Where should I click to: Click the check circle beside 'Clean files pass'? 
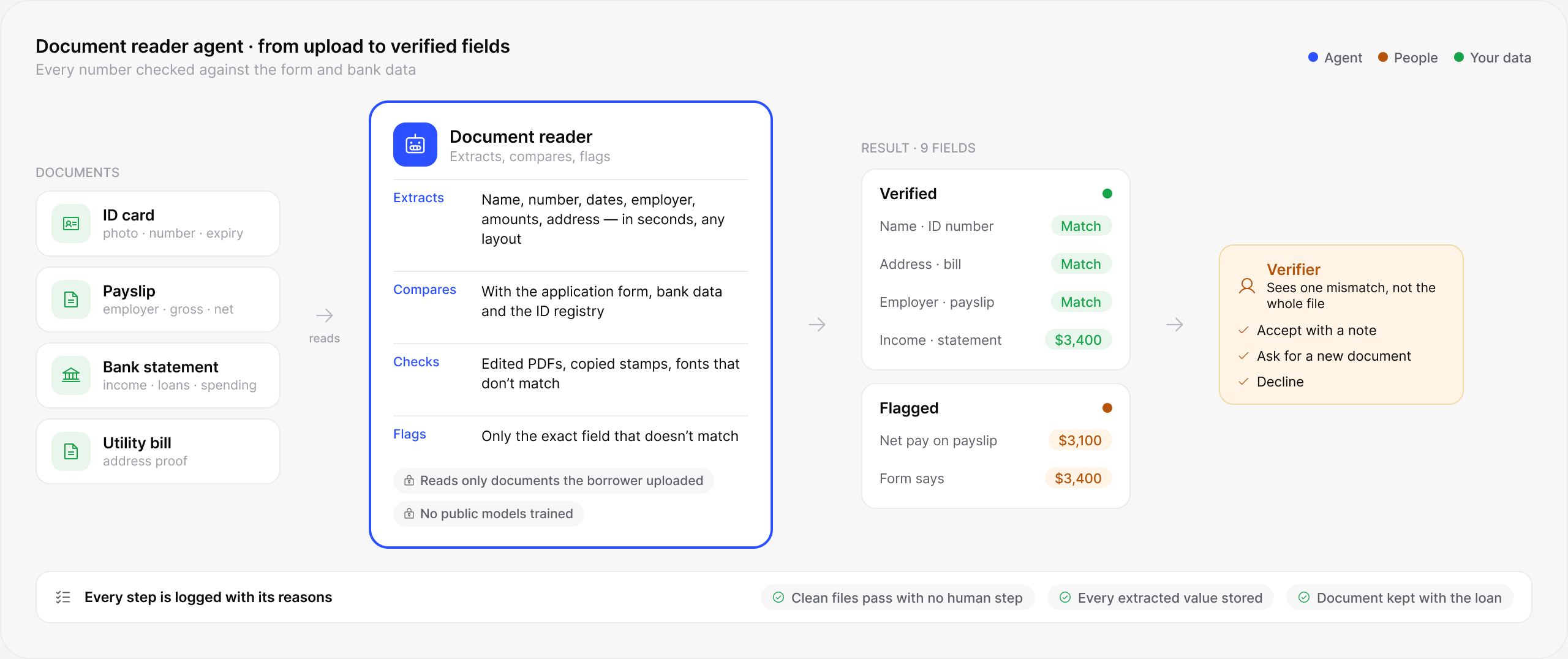[778, 597]
